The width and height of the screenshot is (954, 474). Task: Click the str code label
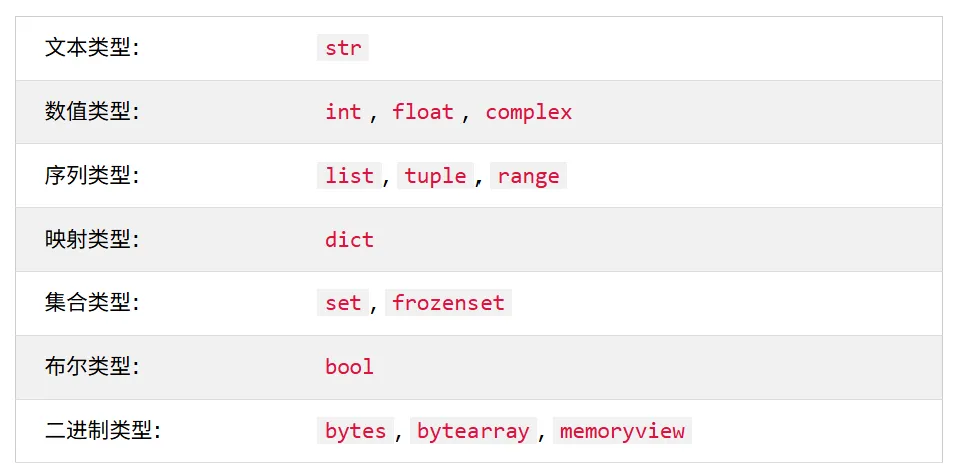pyautogui.click(x=343, y=48)
